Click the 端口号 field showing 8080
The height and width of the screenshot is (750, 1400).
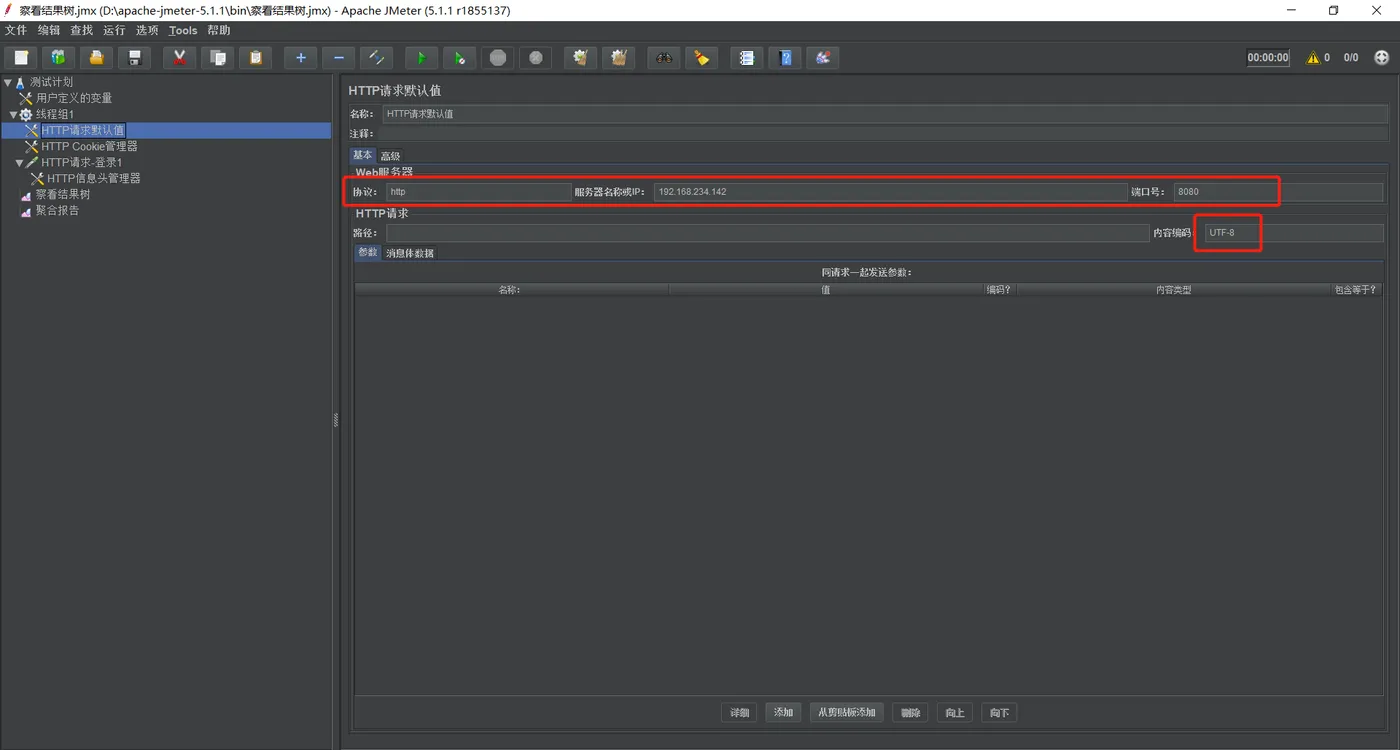pos(1278,192)
